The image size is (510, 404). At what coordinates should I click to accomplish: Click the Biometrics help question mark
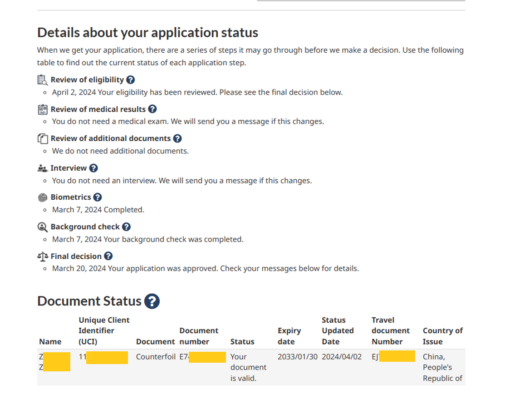tap(97, 197)
